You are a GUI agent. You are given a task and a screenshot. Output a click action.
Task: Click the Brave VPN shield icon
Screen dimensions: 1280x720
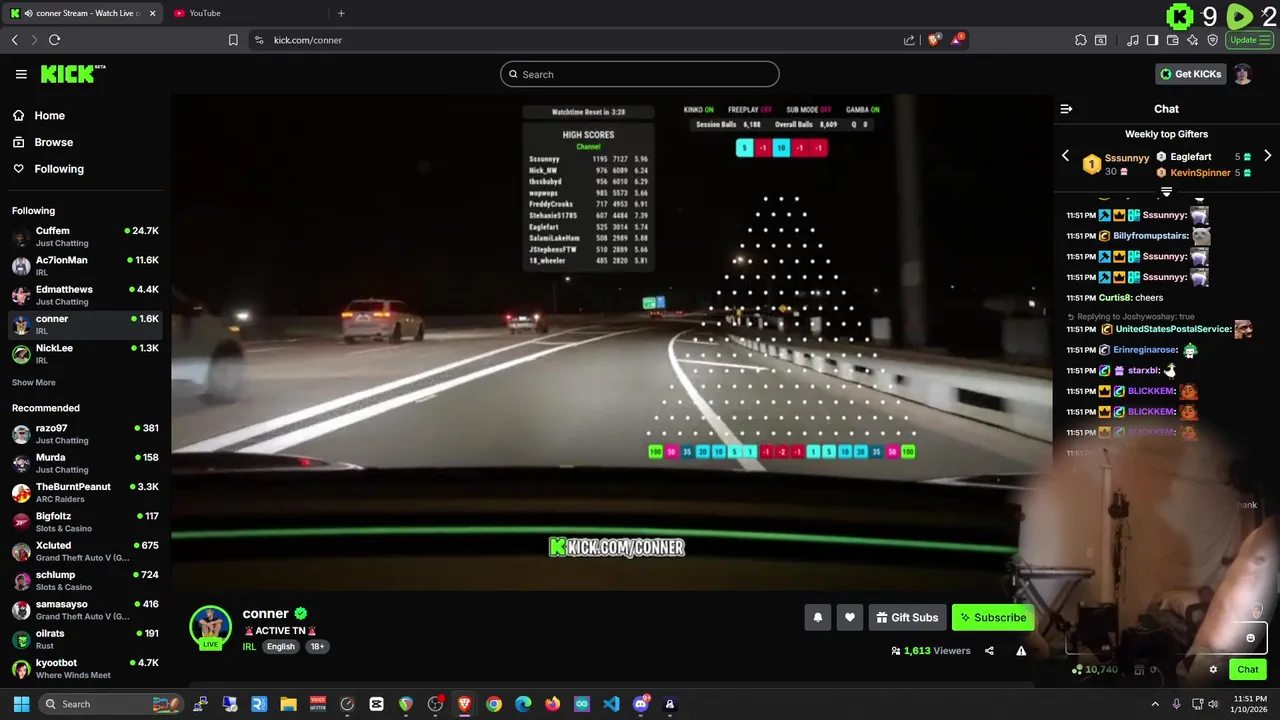click(x=1213, y=40)
